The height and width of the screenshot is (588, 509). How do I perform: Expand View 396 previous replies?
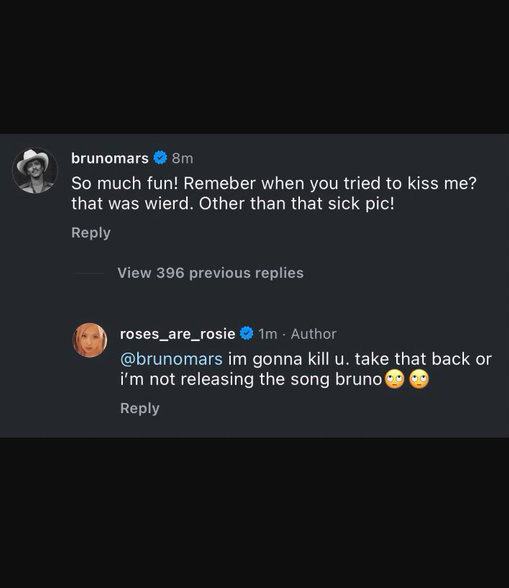[x=210, y=273]
